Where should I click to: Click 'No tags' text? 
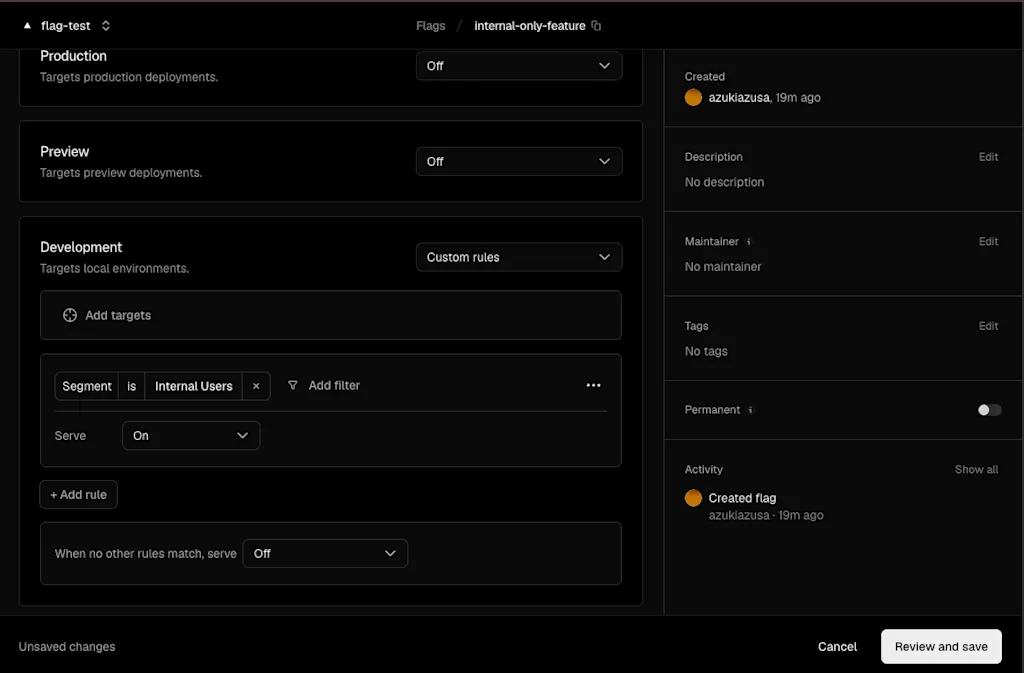pos(706,351)
